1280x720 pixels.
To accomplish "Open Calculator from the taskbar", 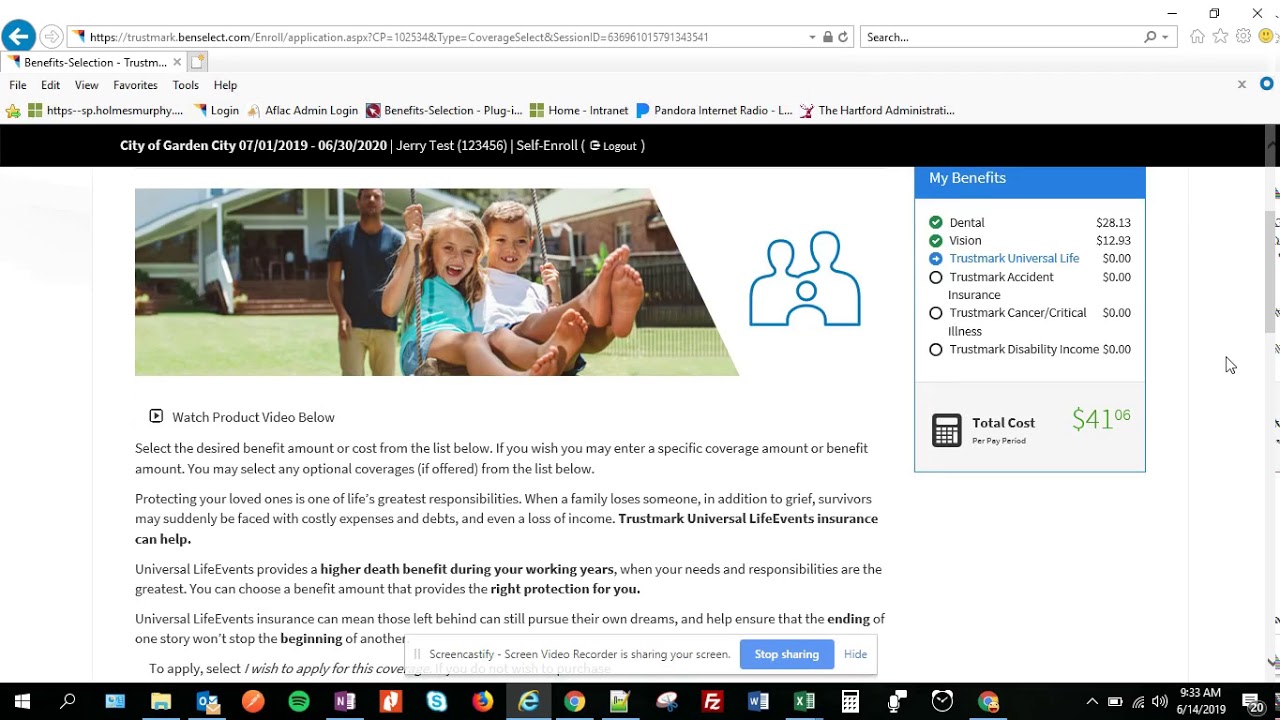I will click(850, 702).
